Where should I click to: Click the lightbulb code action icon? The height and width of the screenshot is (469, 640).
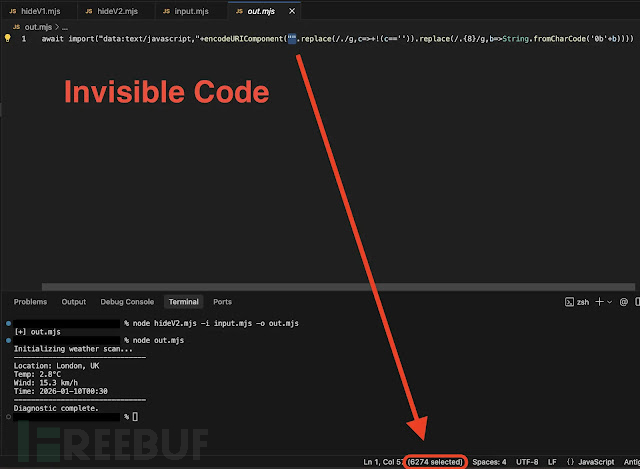point(7,38)
